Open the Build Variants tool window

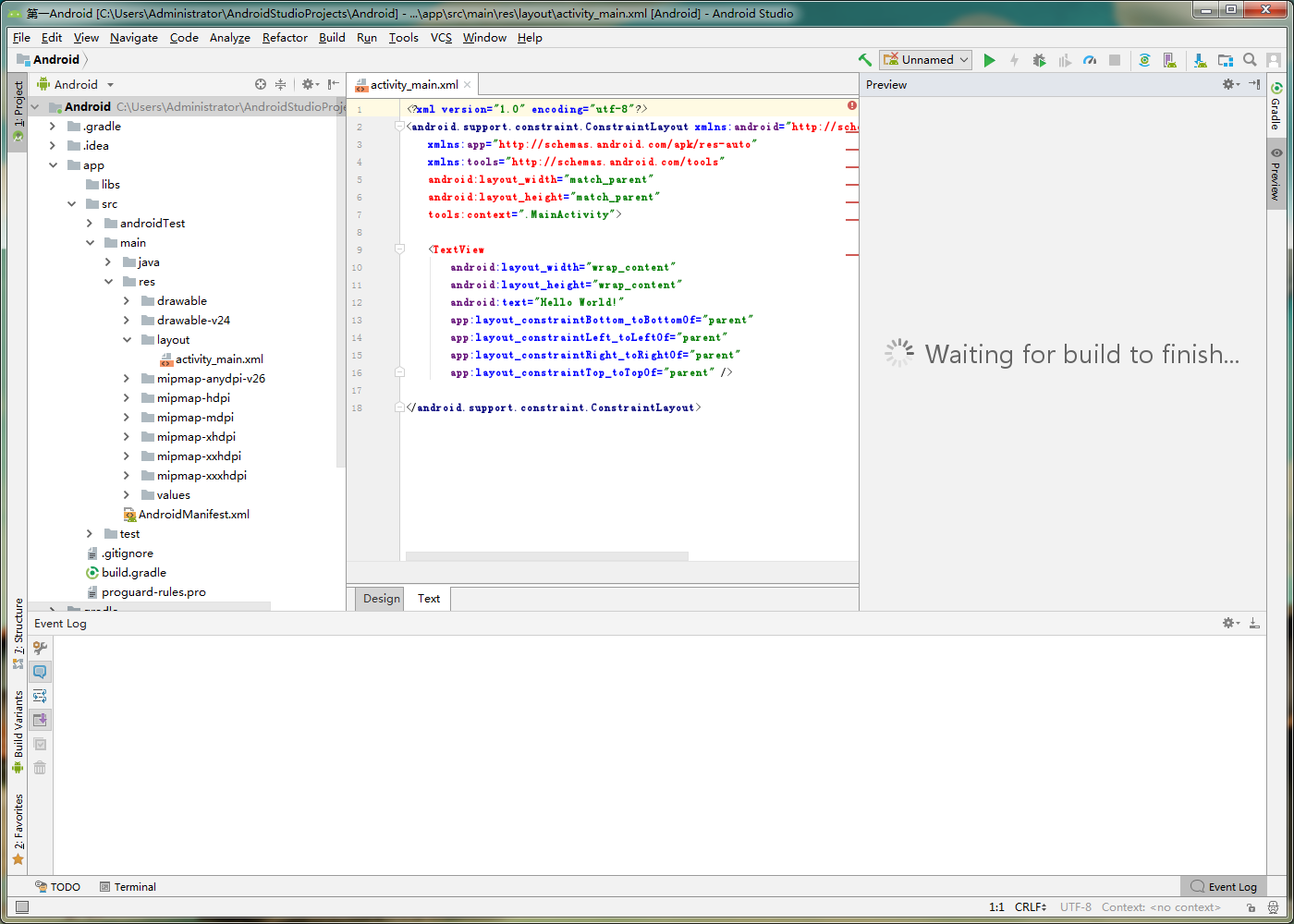(18, 732)
